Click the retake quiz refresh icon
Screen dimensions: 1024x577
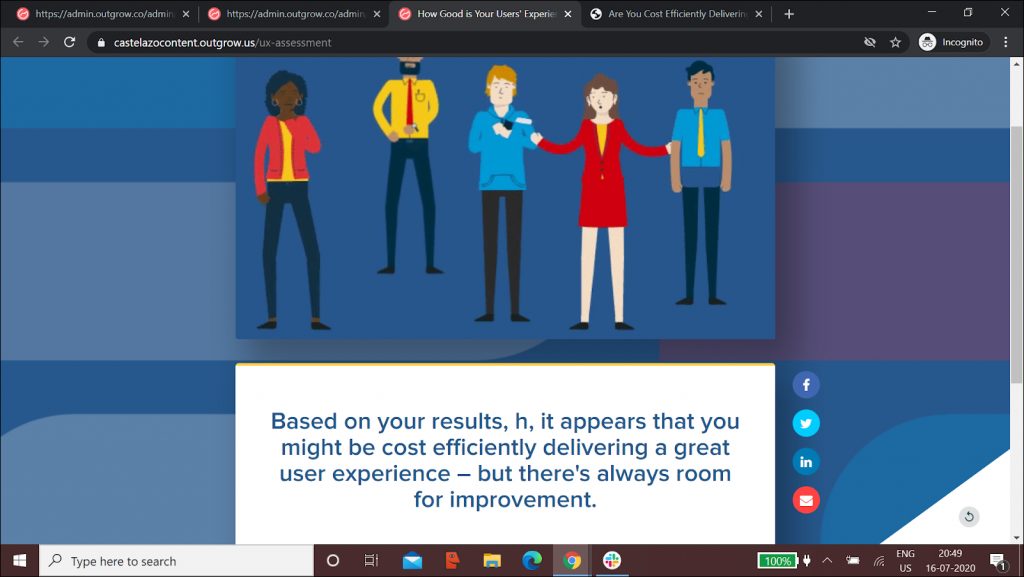click(968, 517)
